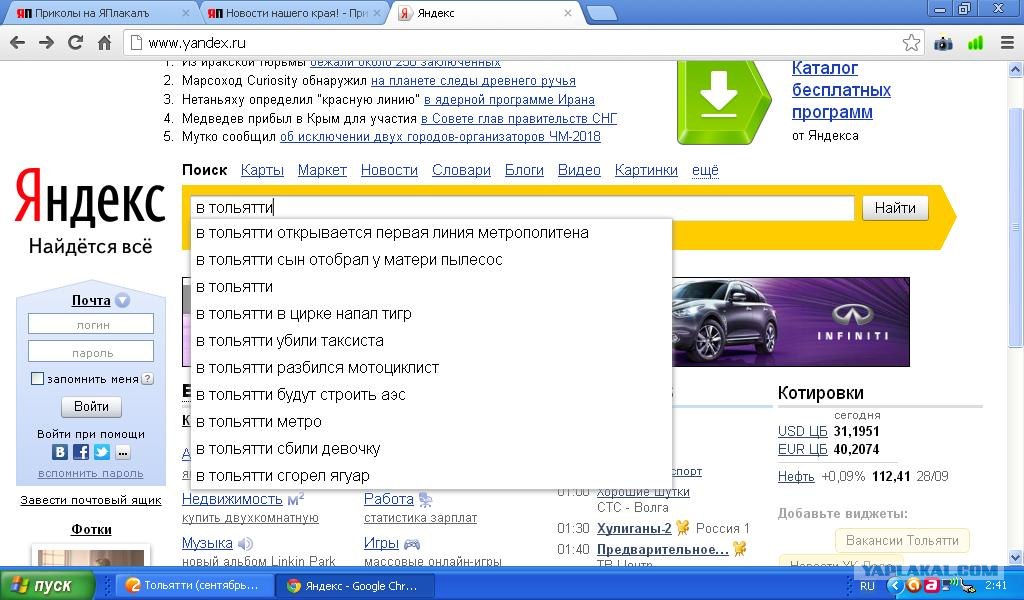Click the page vertical scrollbar thumb
The height and width of the screenshot is (600, 1024).
tap(1016, 229)
